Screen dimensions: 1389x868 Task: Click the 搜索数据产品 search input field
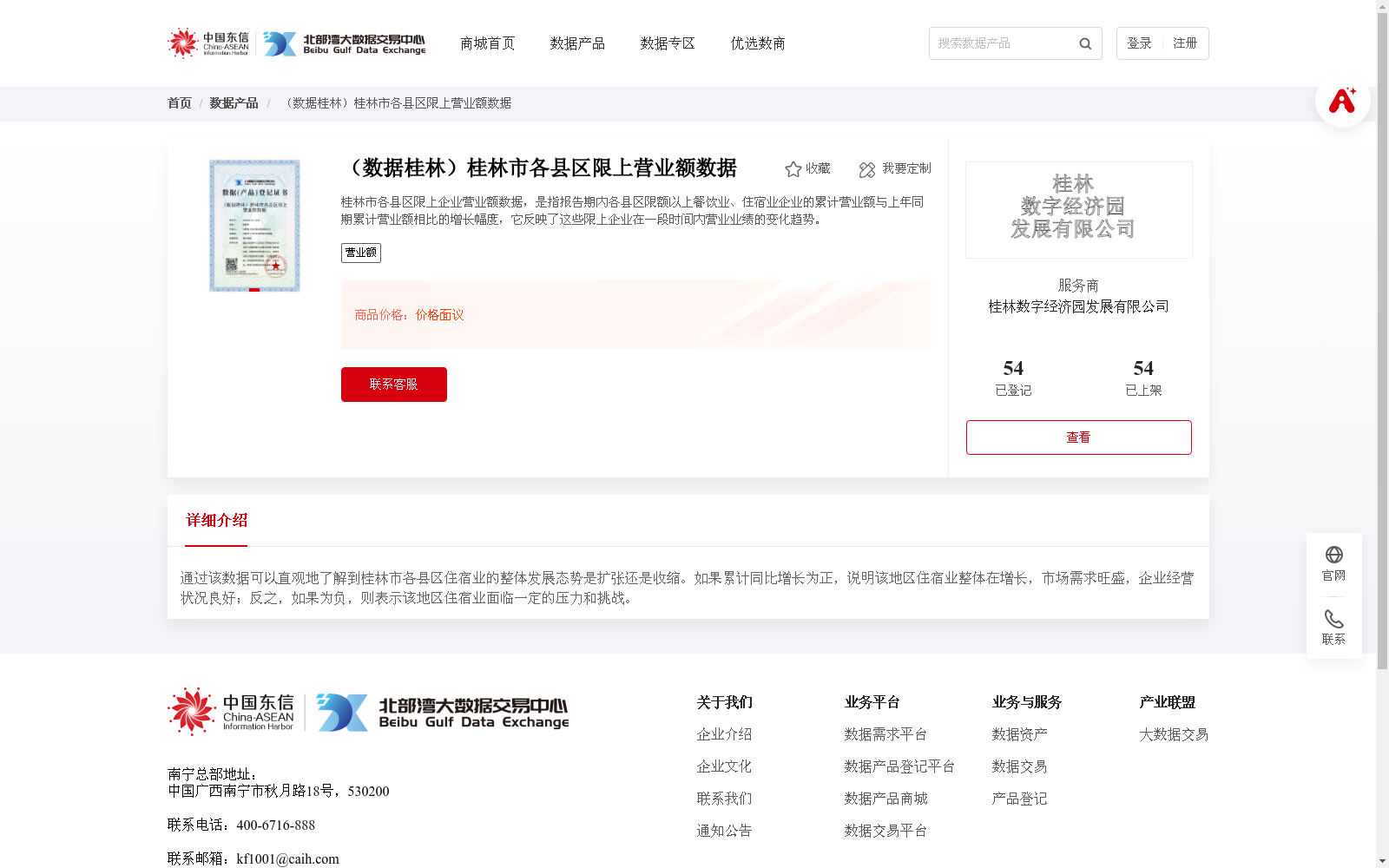tap(998, 43)
